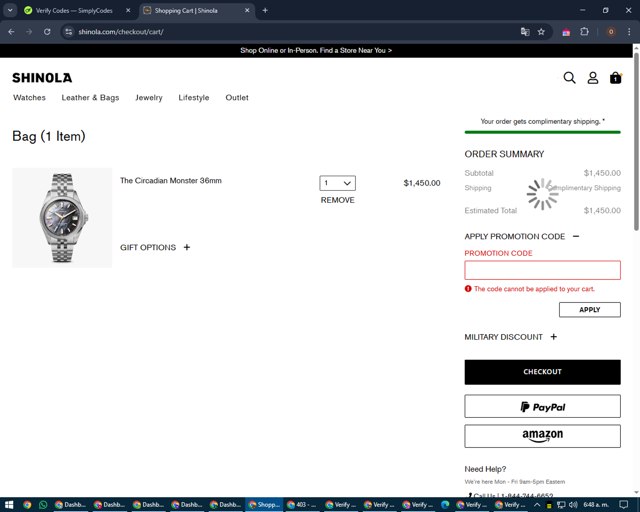
Task: Click the colorful extension icon in toolbar
Action: click(x=566, y=32)
